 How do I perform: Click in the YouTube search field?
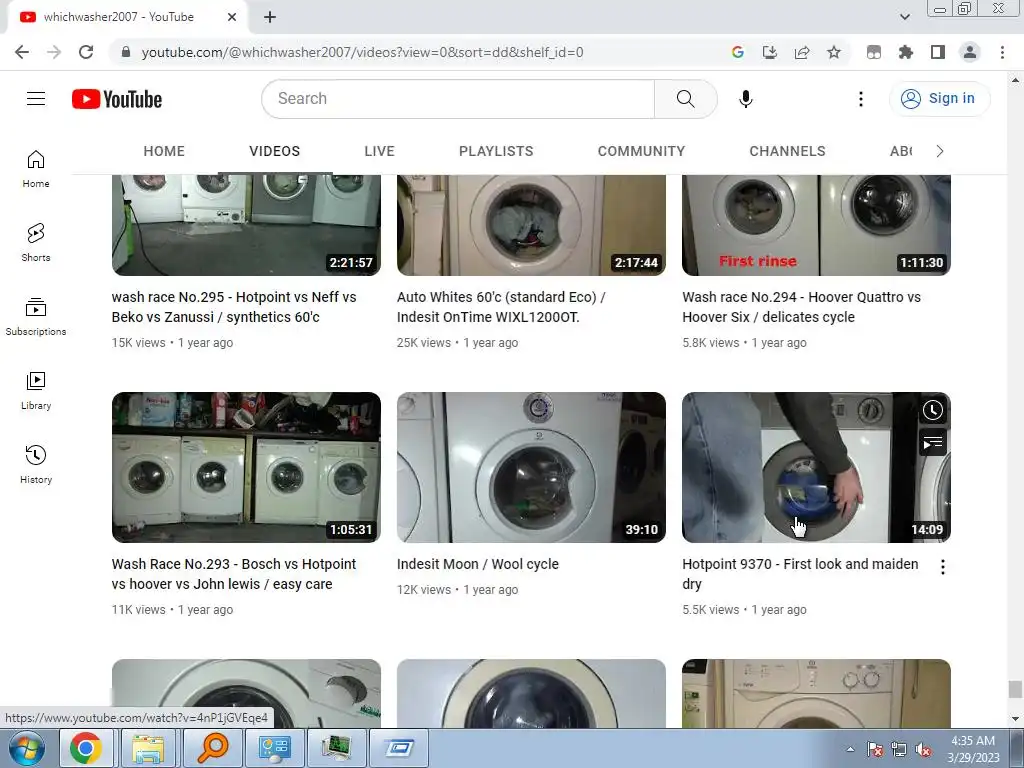click(458, 99)
